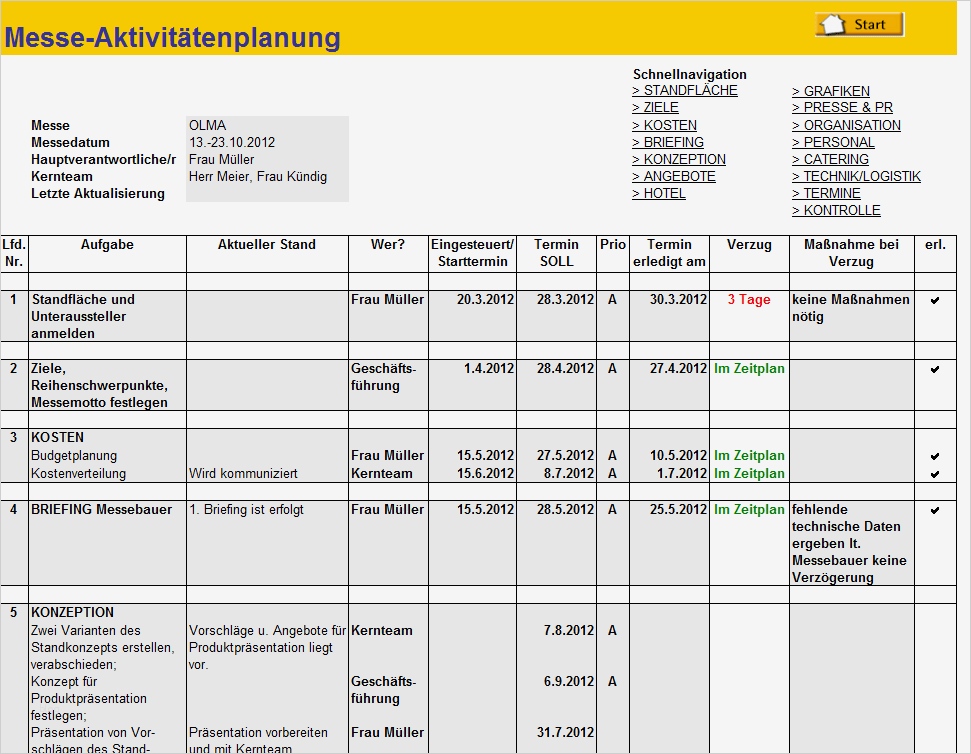Viewport: 971px width, 754px height.
Task: Click the Schnellnavigation heading
Action: pos(690,74)
